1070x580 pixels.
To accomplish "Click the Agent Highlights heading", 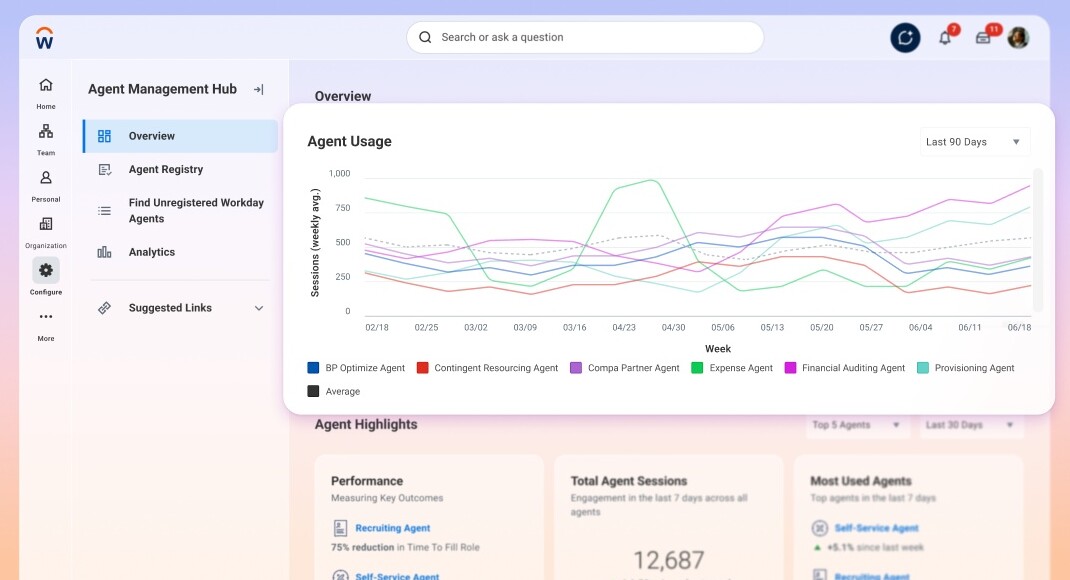I will (x=366, y=424).
